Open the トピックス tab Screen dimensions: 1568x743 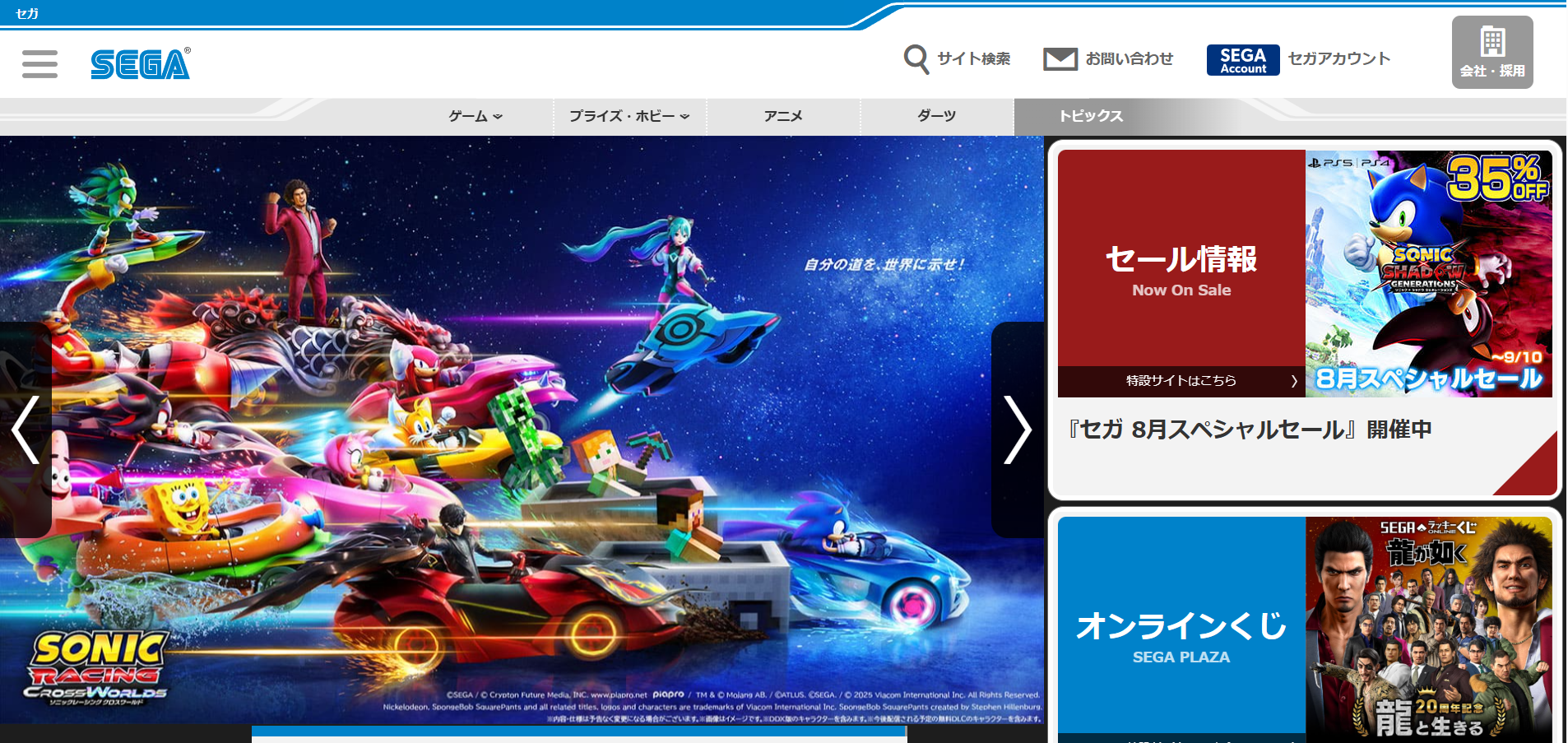[x=1094, y=116]
